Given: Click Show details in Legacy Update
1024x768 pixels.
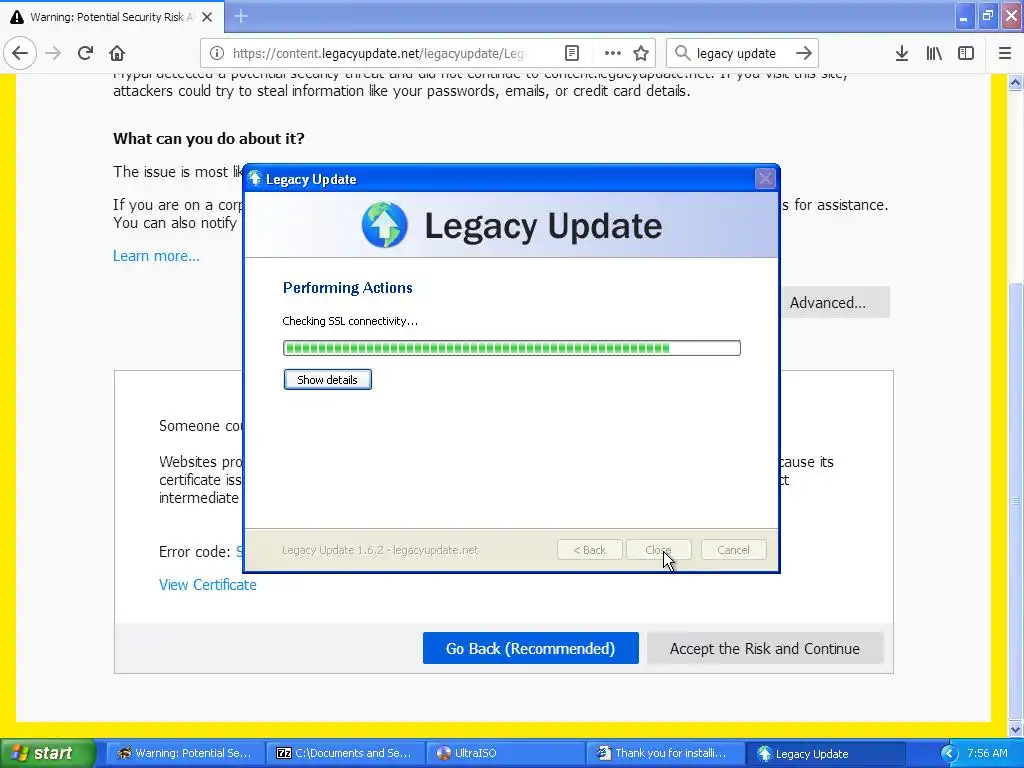Looking at the screenshot, I should pyautogui.click(x=327, y=379).
